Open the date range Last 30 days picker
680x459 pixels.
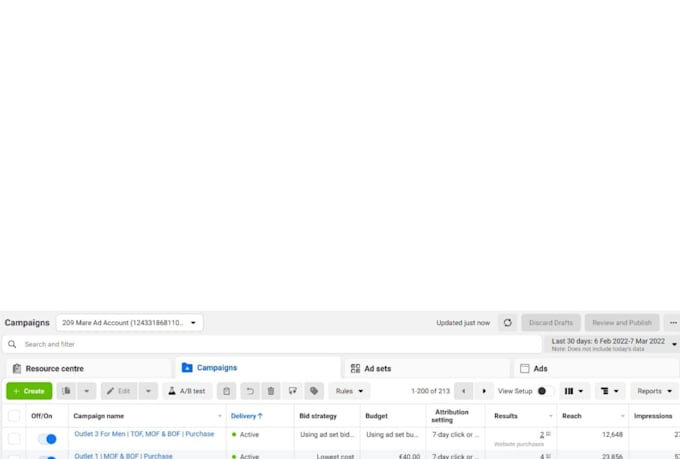pos(614,344)
